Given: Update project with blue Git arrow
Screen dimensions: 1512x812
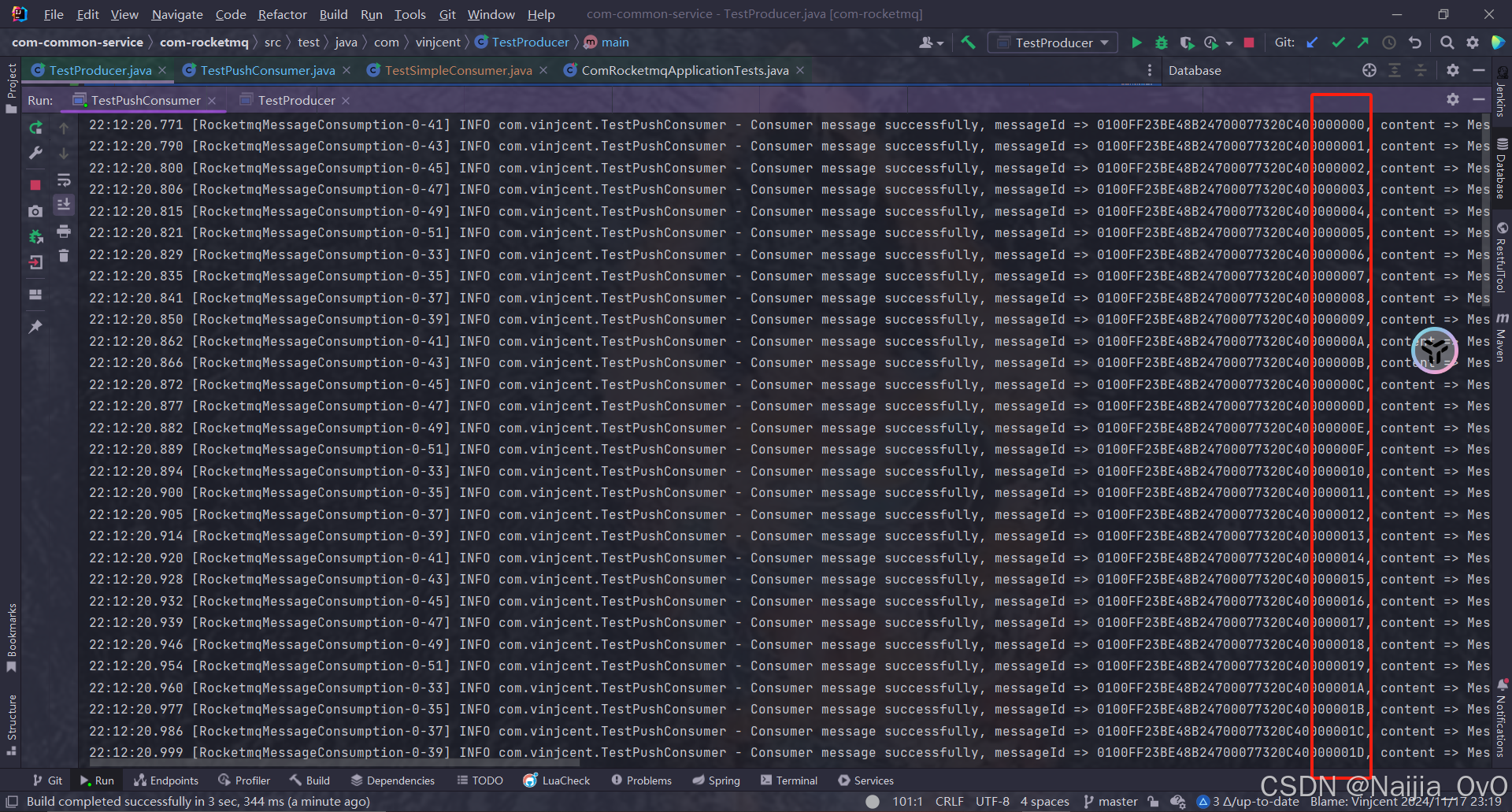Looking at the screenshot, I should pyautogui.click(x=1312, y=43).
